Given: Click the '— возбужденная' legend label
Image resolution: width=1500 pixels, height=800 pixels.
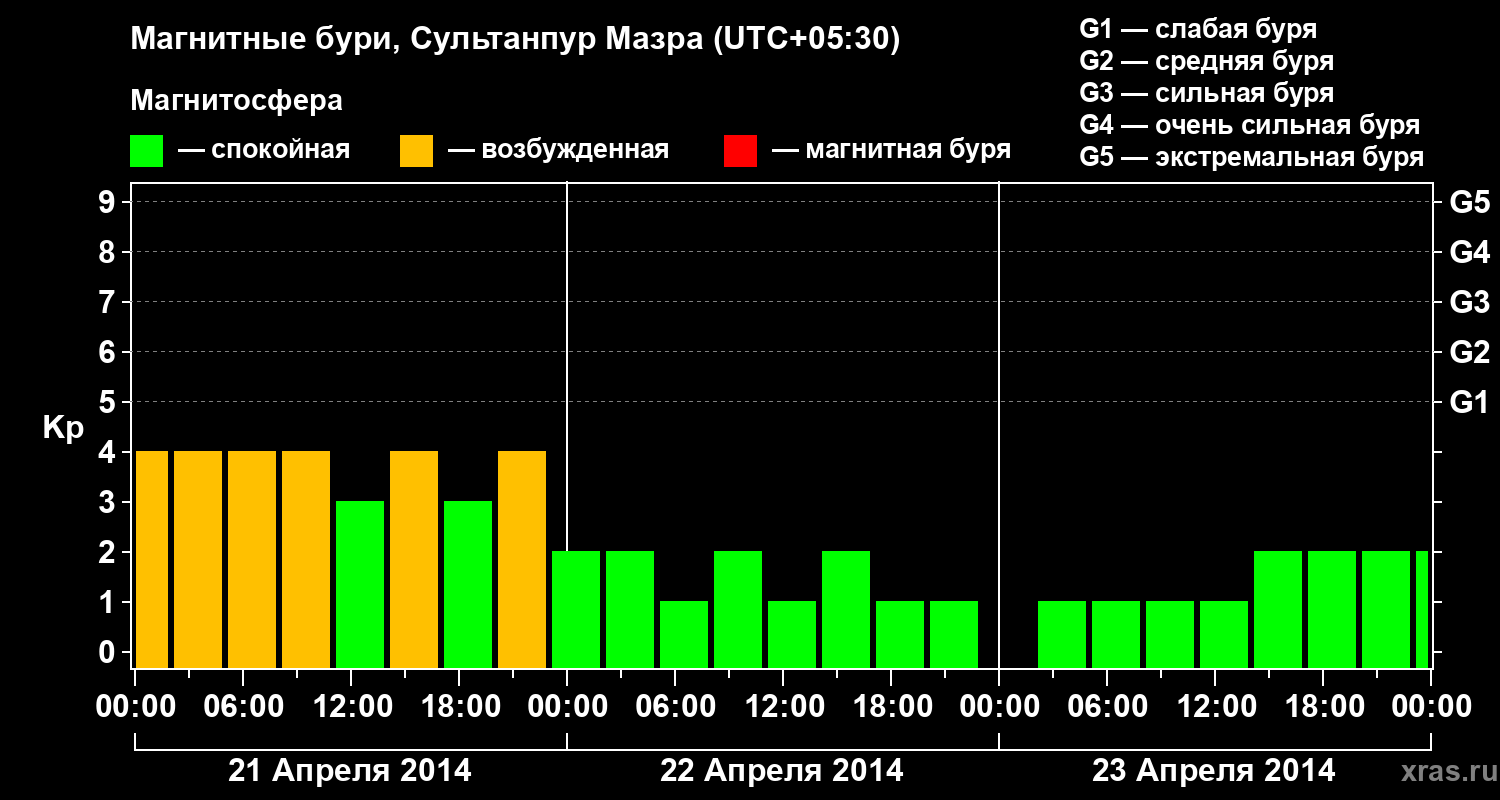Looking at the screenshot, I should pos(558,151).
